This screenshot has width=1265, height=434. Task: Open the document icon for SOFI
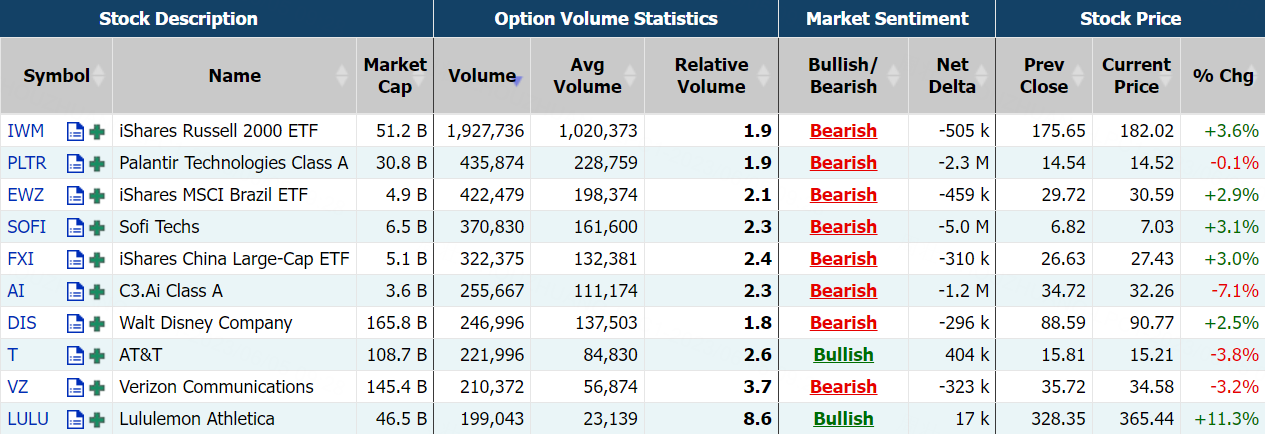point(75,227)
